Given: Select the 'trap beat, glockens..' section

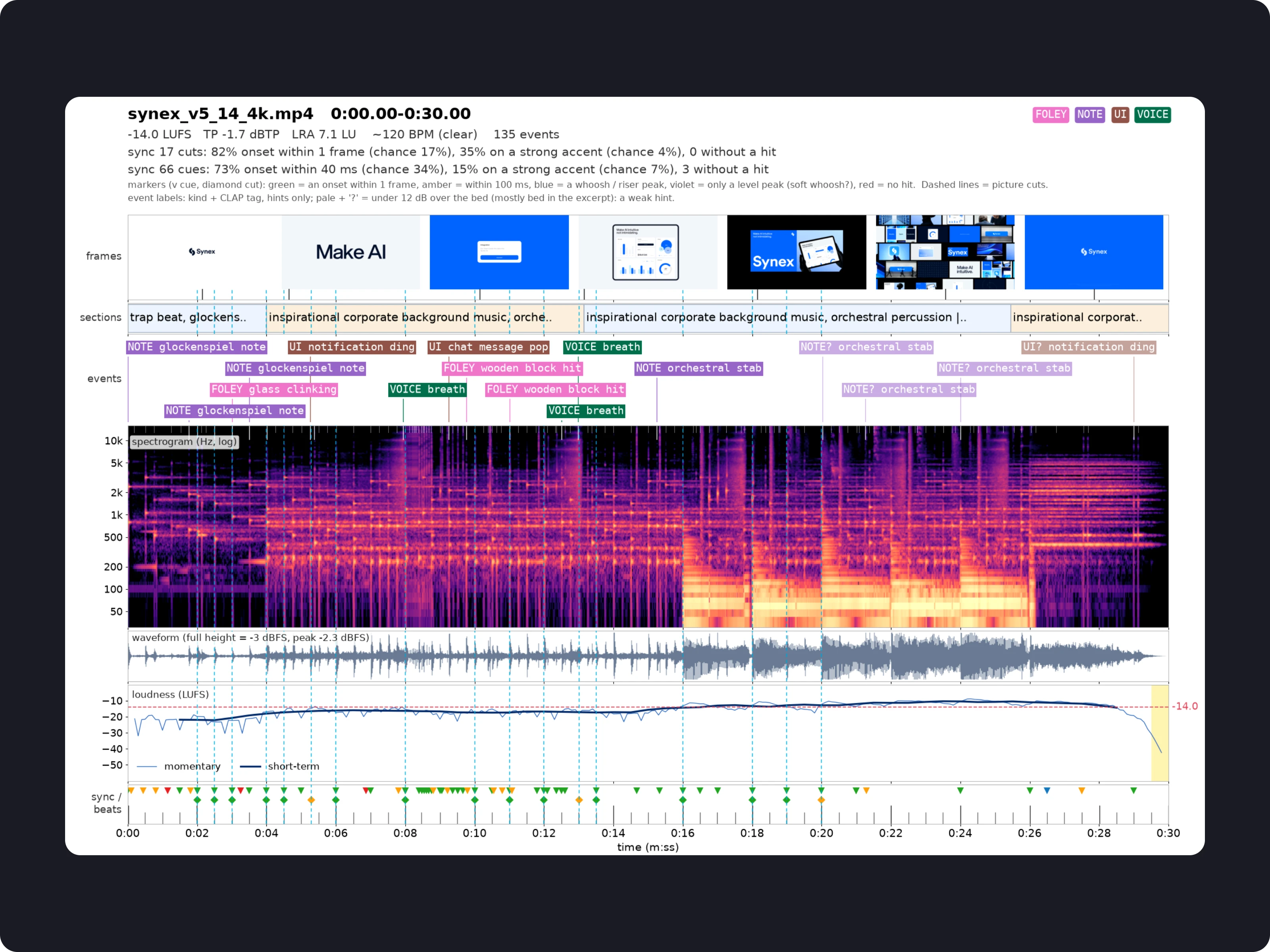Looking at the screenshot, I should (197, 318).
